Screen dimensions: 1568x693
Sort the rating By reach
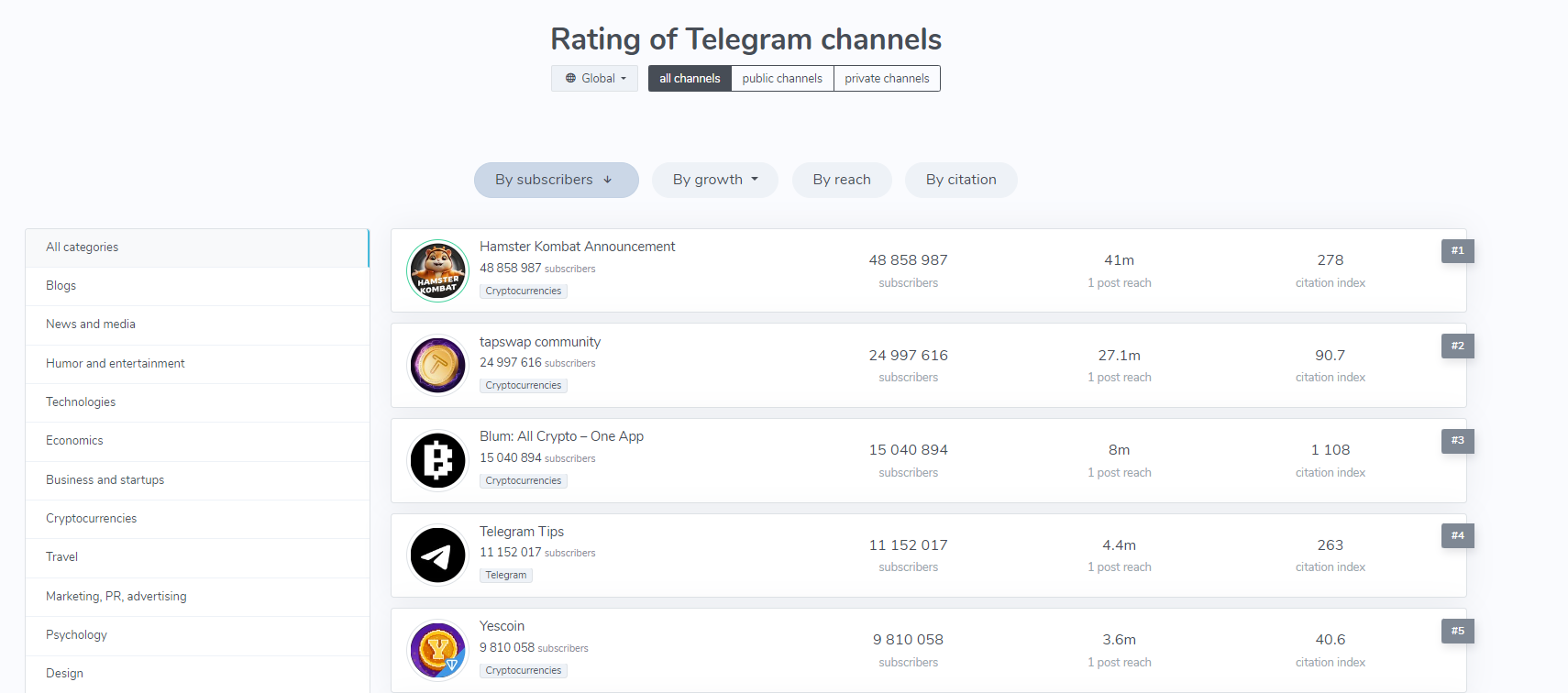[842, 180]
